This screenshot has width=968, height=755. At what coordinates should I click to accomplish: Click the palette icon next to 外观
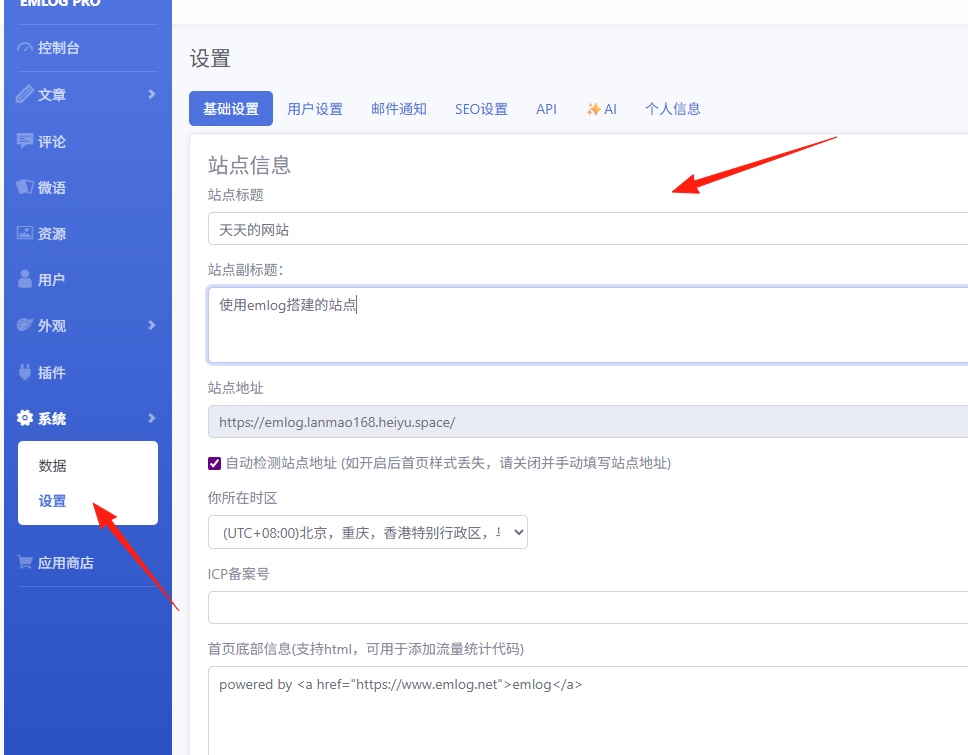(x=25, y=325)
